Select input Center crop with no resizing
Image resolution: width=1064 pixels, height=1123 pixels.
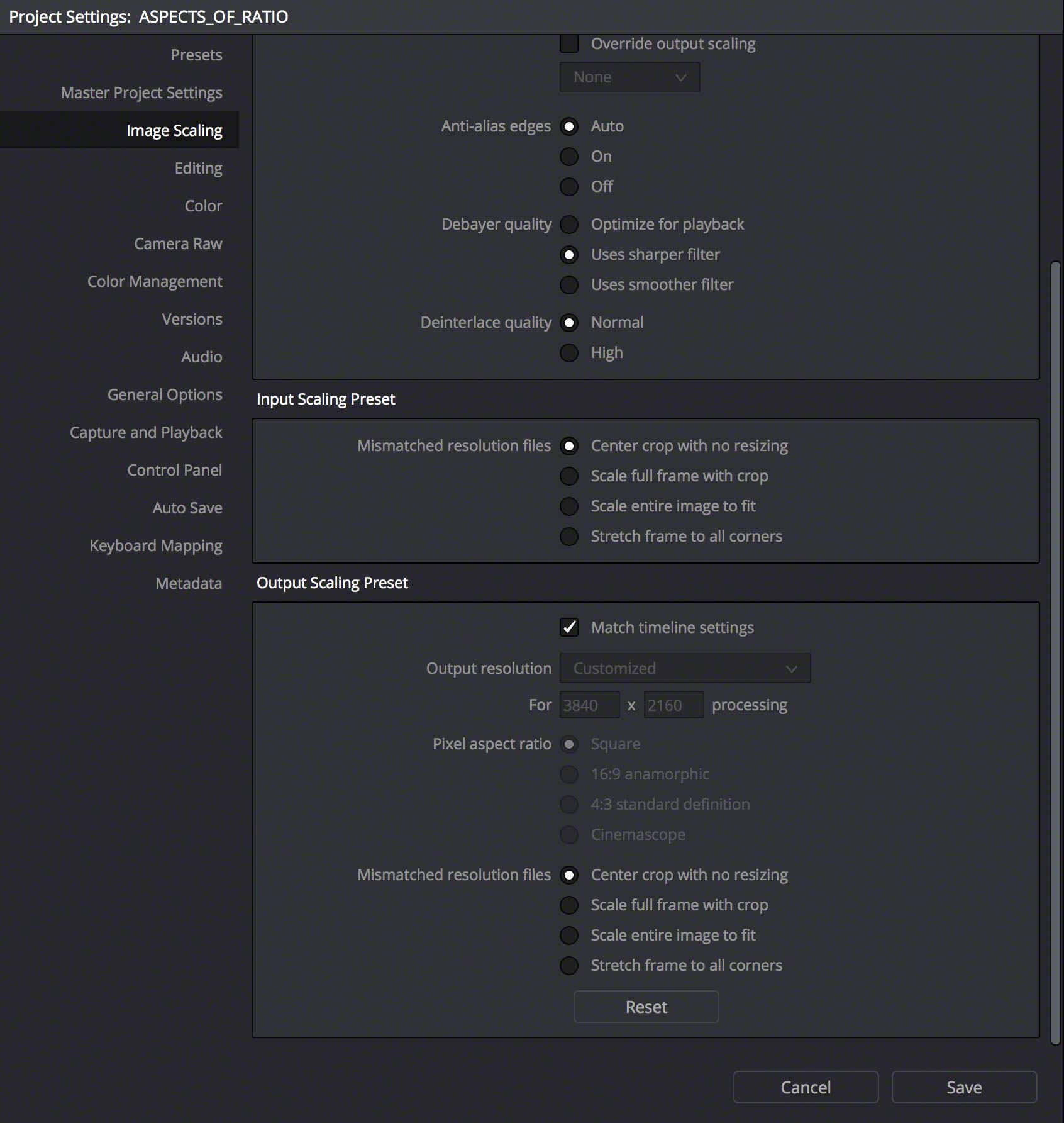pos(569,446)
